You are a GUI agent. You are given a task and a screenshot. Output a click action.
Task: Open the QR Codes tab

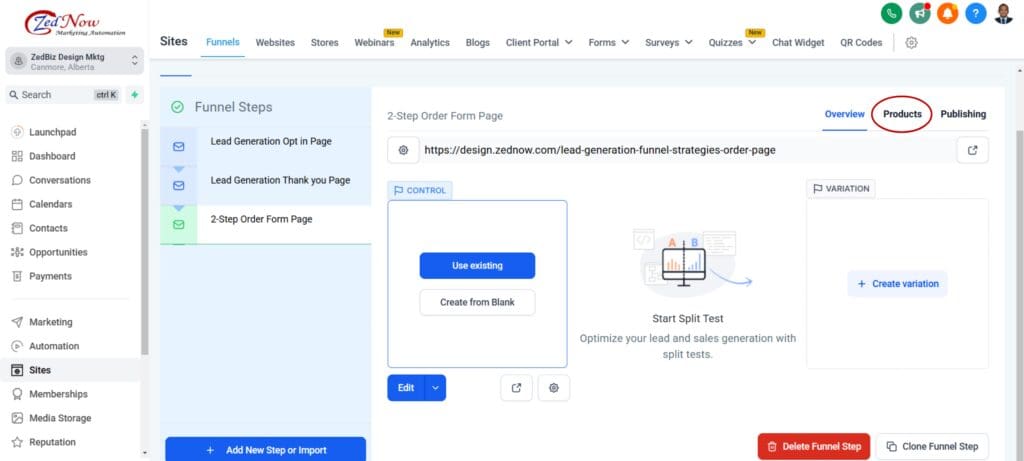861,42
